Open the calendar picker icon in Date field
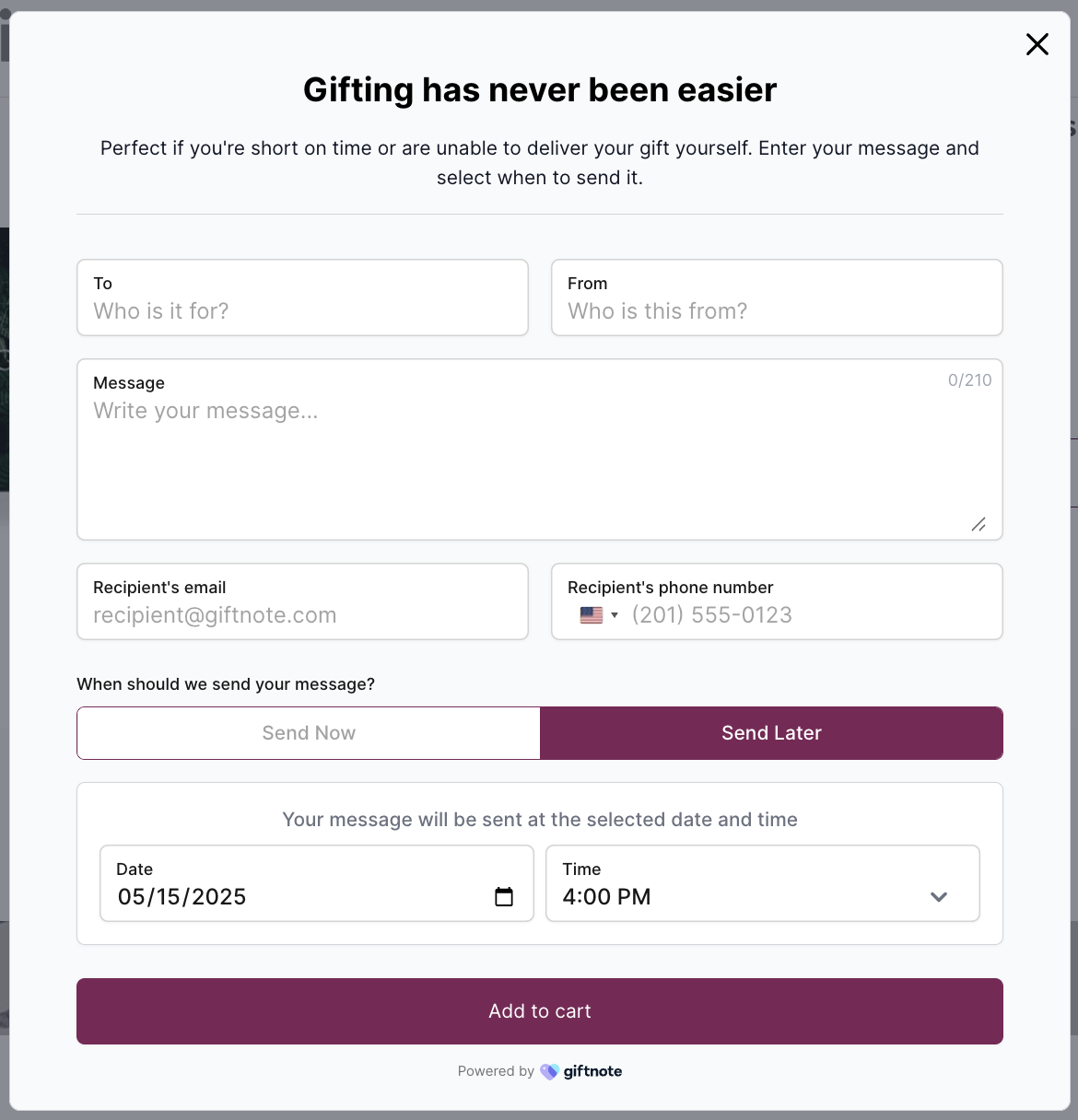 coord(504,897)
